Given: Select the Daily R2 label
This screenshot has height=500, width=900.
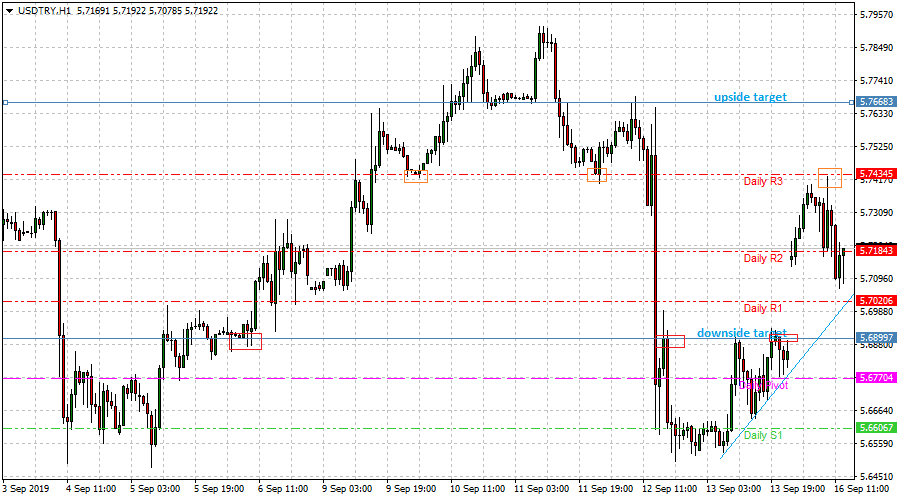Looking at the screenshot, I should click(763, 258).
